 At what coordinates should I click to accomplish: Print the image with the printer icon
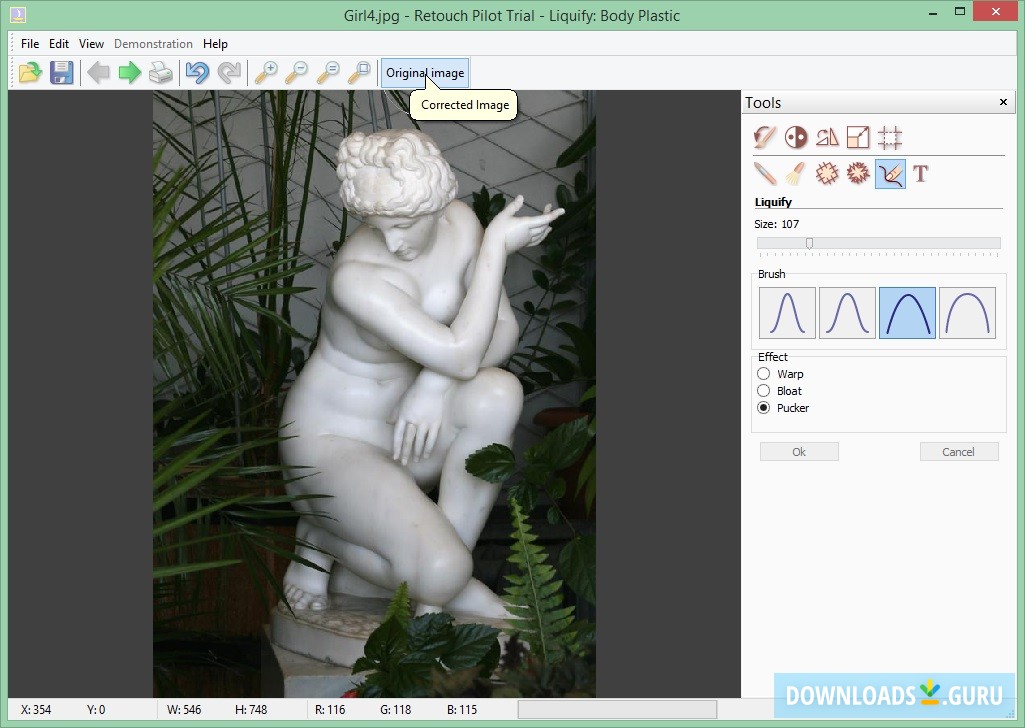[161, 73]
